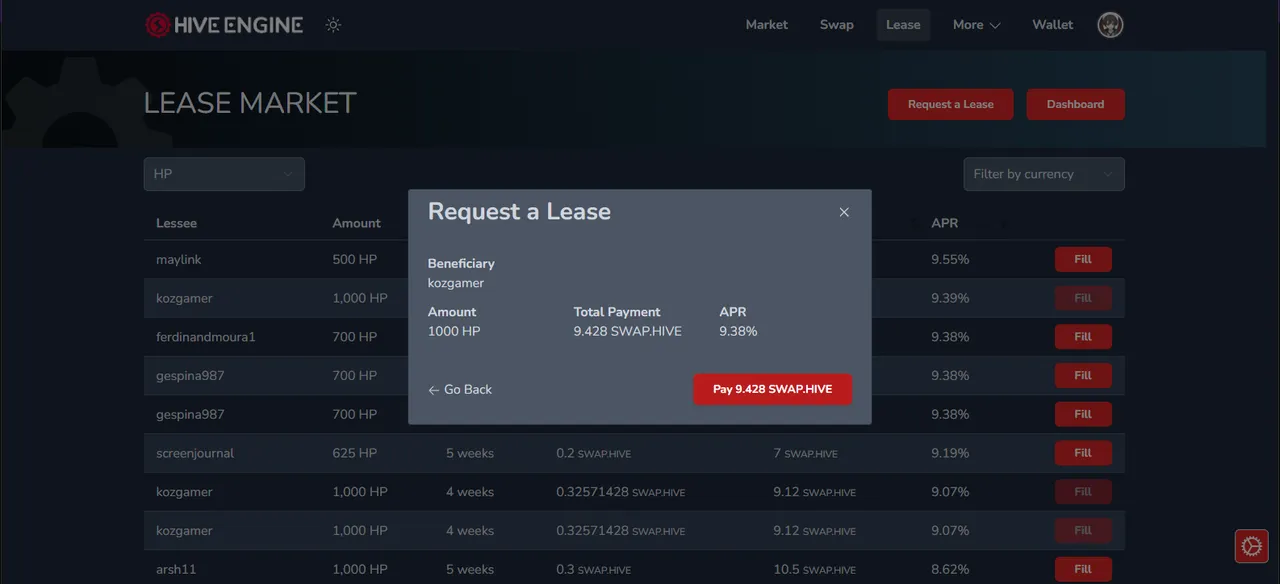Fill the maylink lease request
The width and height of the screenshot is (1280, 584).
coord(1083,260)
